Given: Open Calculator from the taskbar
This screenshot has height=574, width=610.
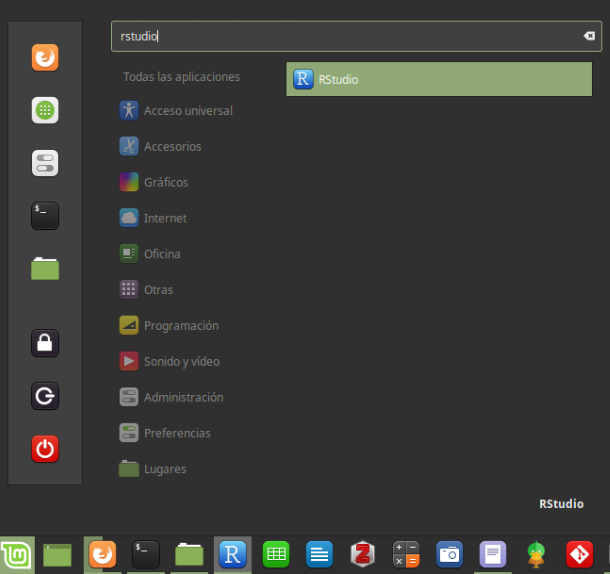Looking at the screenshot, I should coord(406,554).
